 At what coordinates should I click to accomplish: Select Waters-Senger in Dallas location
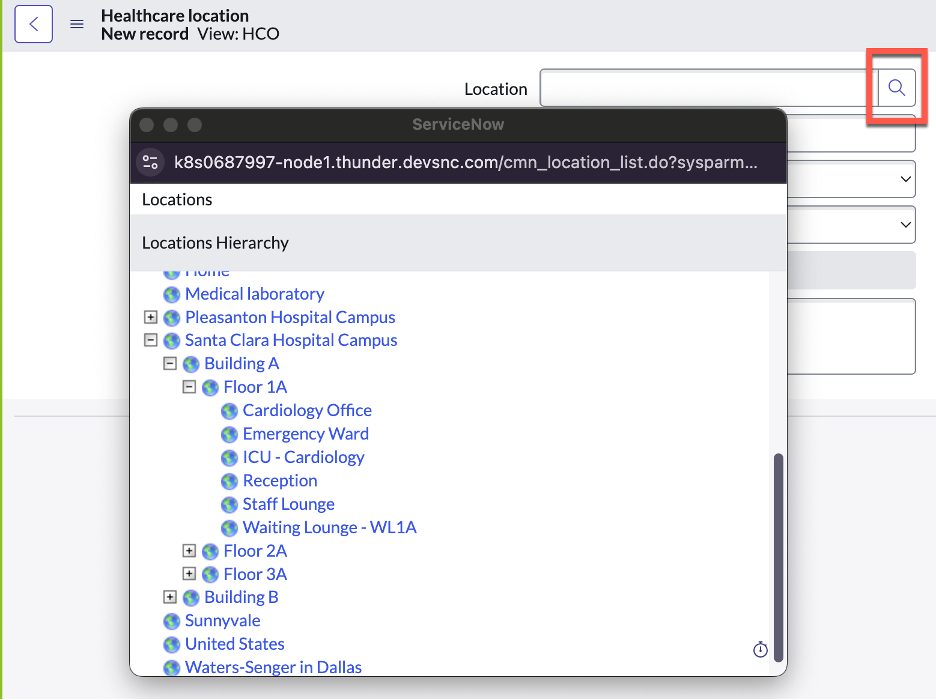pos(273,667)
